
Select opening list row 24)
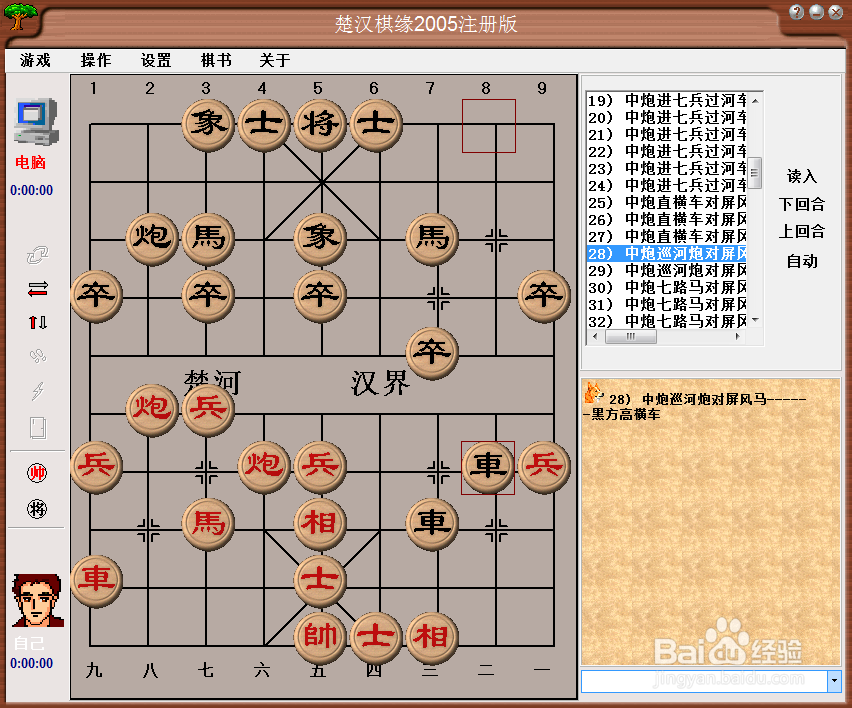coord(667,185)
